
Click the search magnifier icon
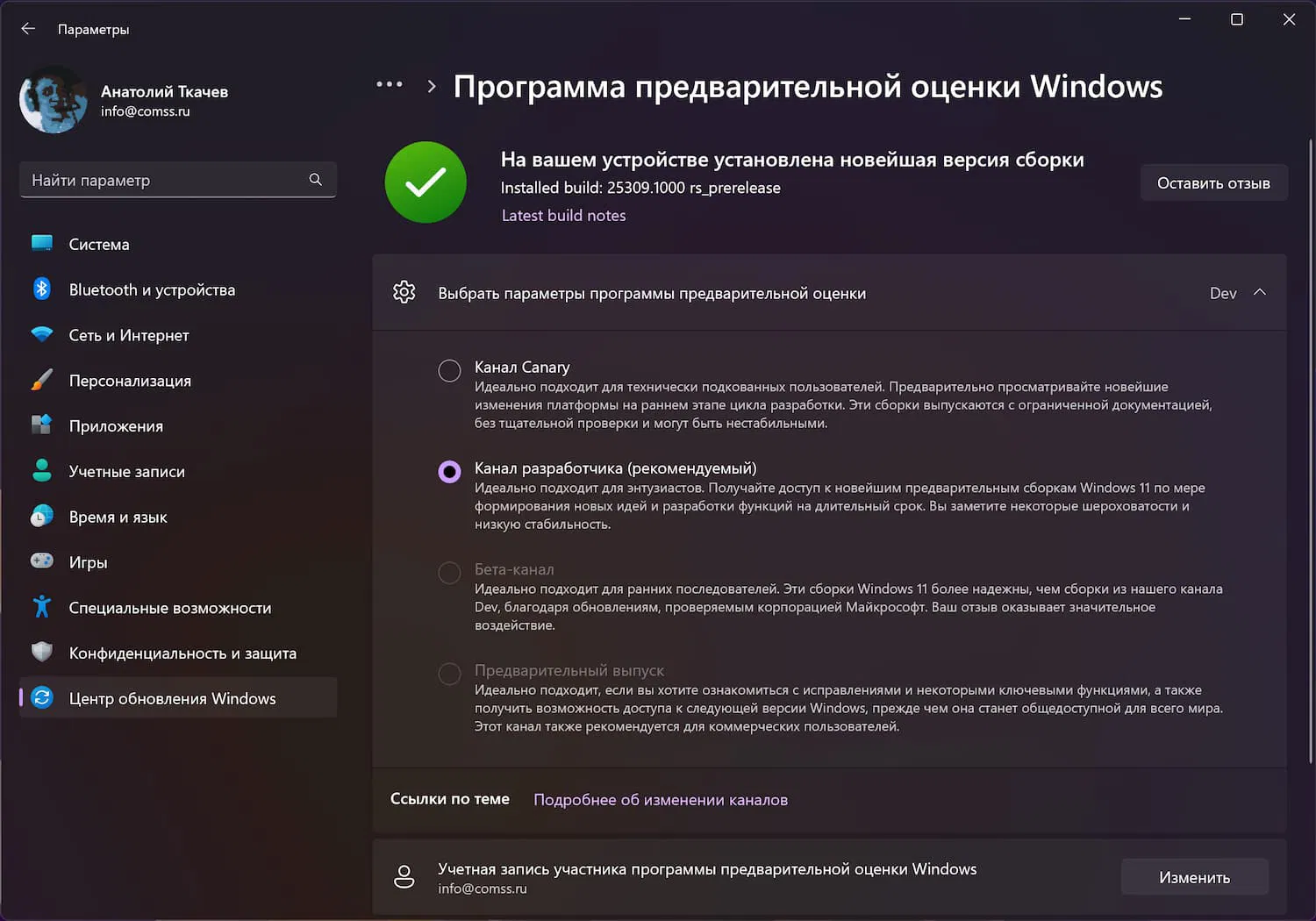pos(316,180)
